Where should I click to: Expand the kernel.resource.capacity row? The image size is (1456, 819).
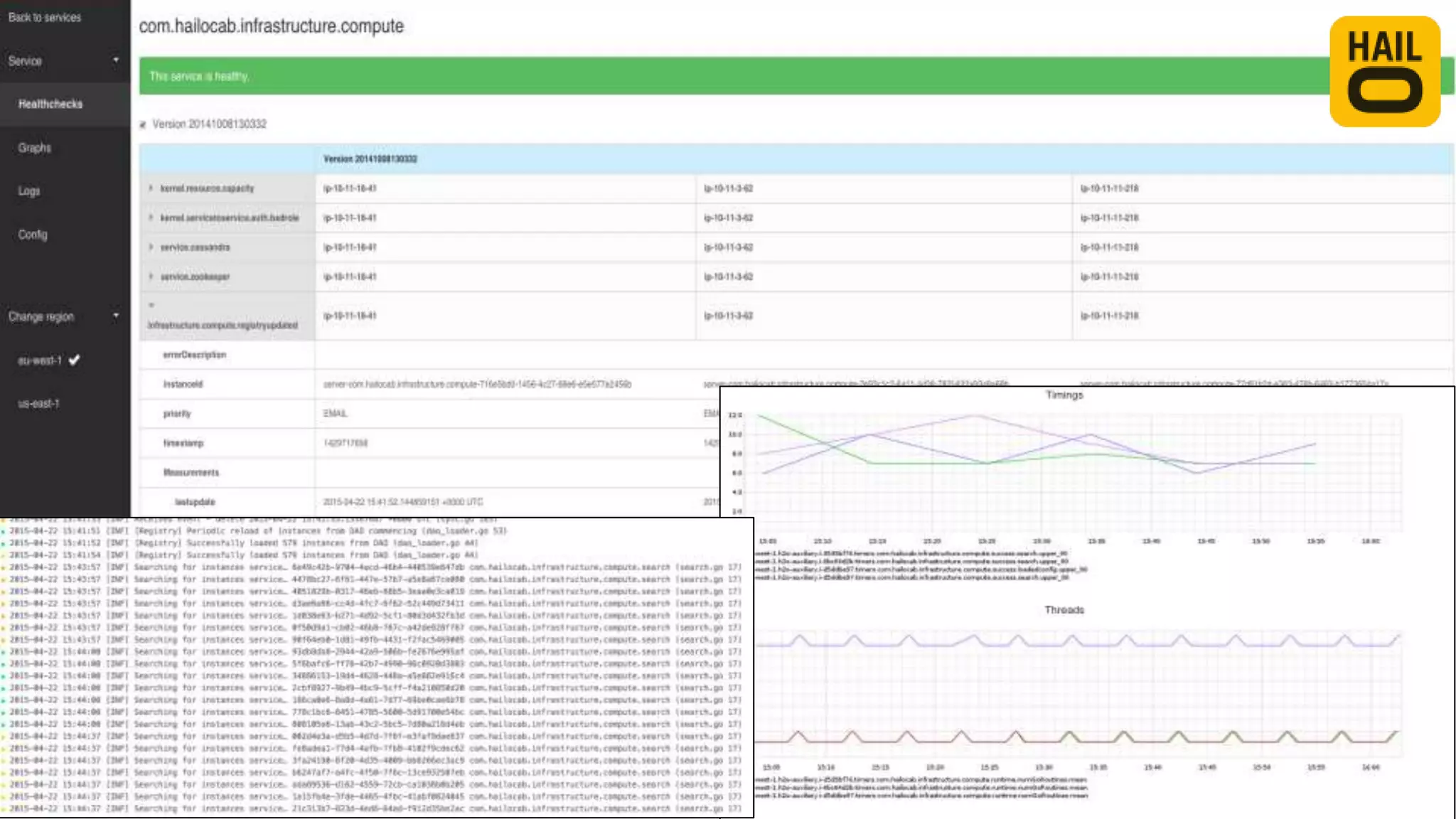[151, 188]
